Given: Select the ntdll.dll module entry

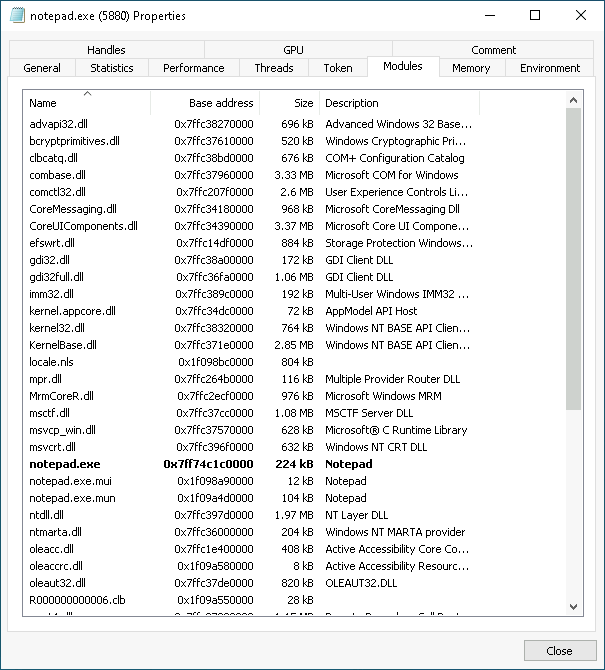Looking at the screenshot, I should point(49,515).
